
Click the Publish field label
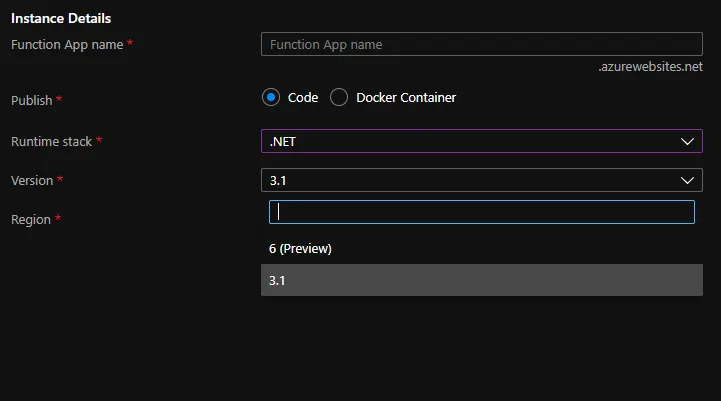31,101
